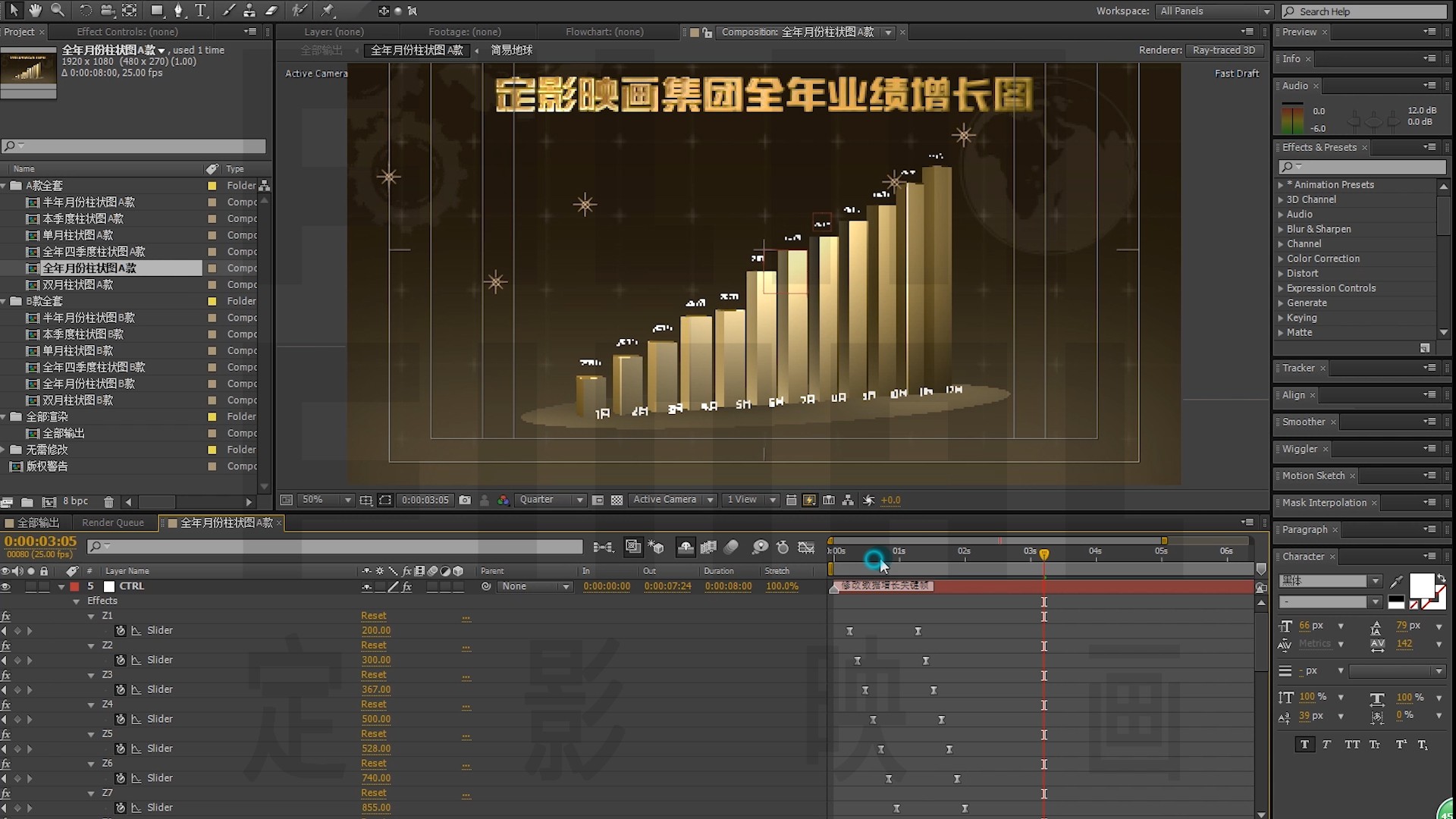
Task: Click the show channel RGB icon
Action: [x=503, y=500]
